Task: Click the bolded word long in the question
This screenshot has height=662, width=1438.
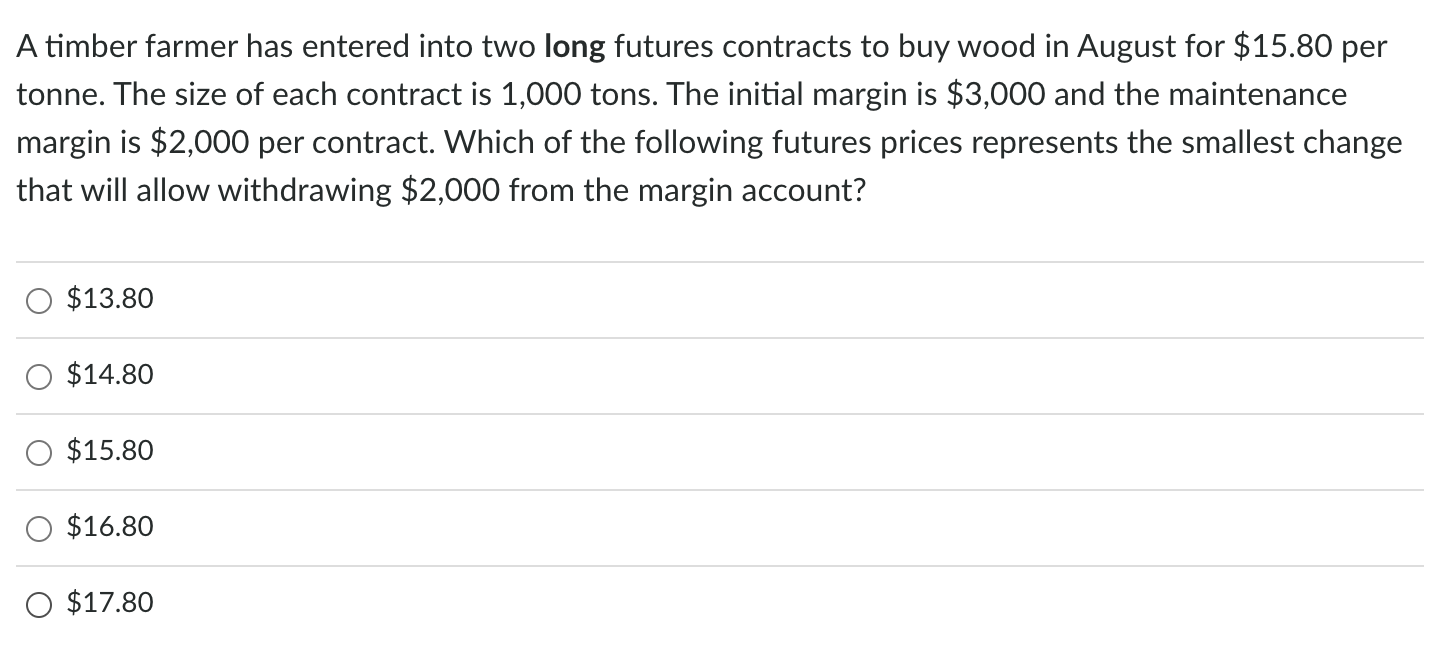Action: (577, 46)
